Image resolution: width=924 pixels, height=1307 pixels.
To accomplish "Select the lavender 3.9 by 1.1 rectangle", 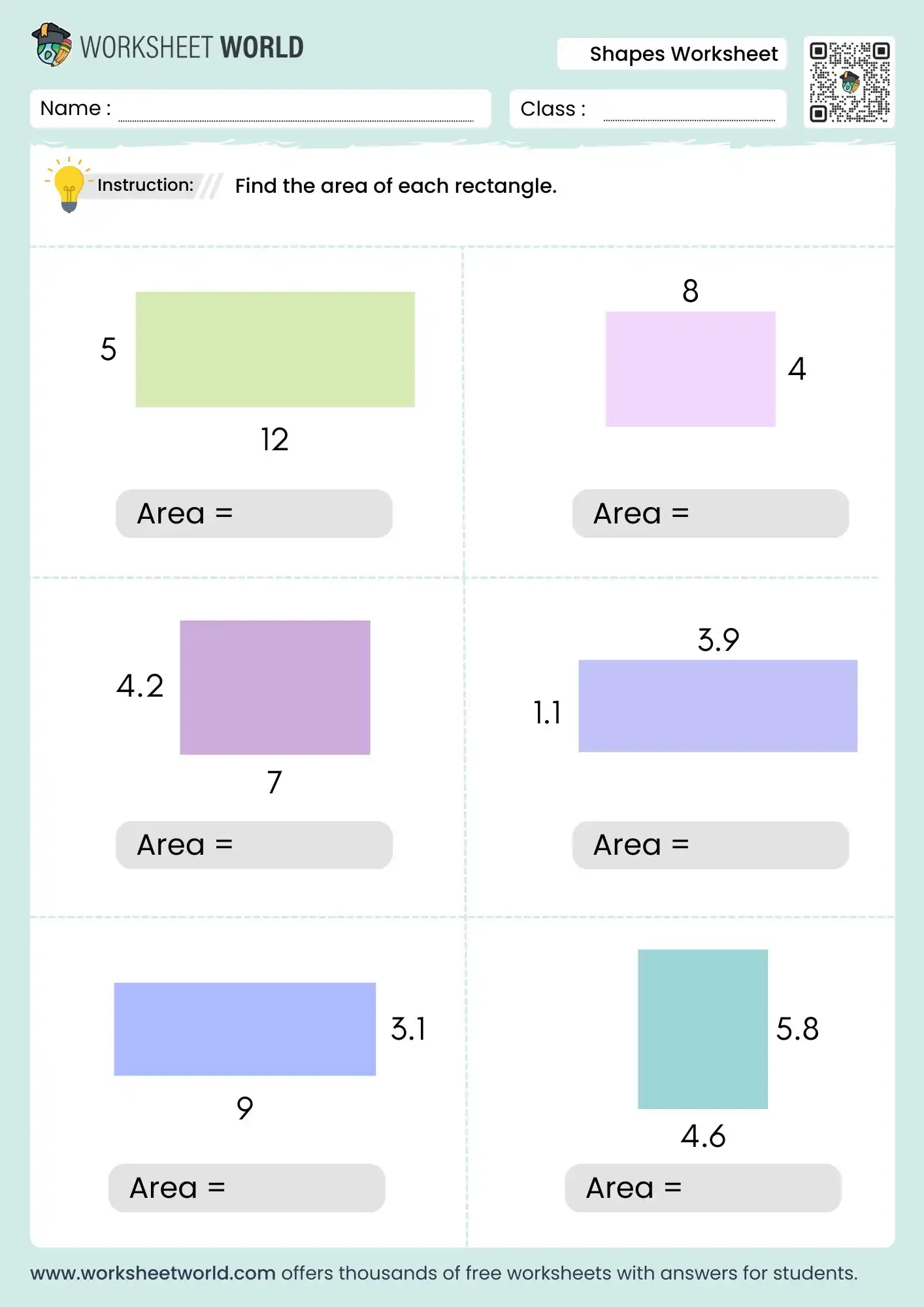I will tap(718, 706).
